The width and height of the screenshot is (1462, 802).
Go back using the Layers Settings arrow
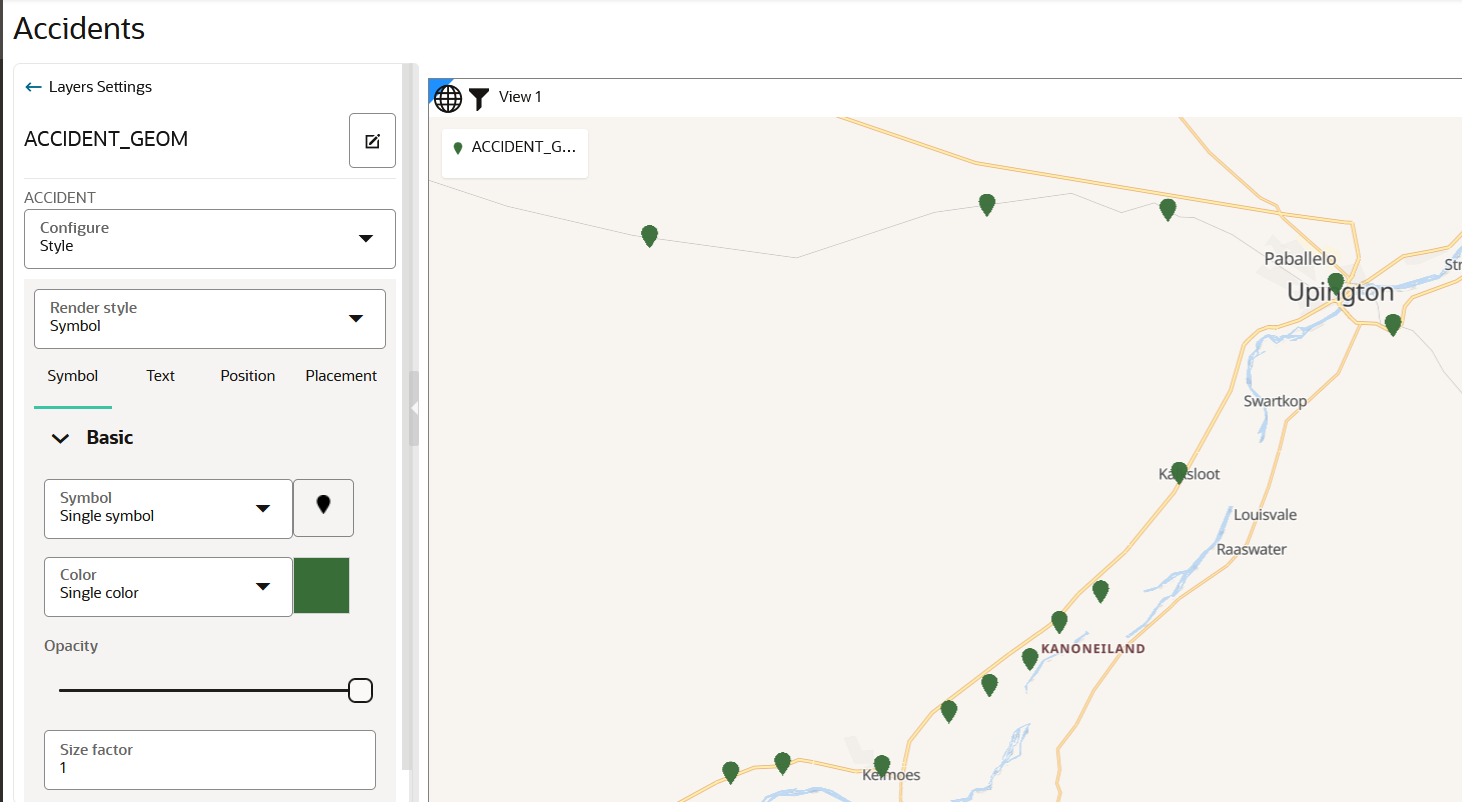(x=34, y=87)
